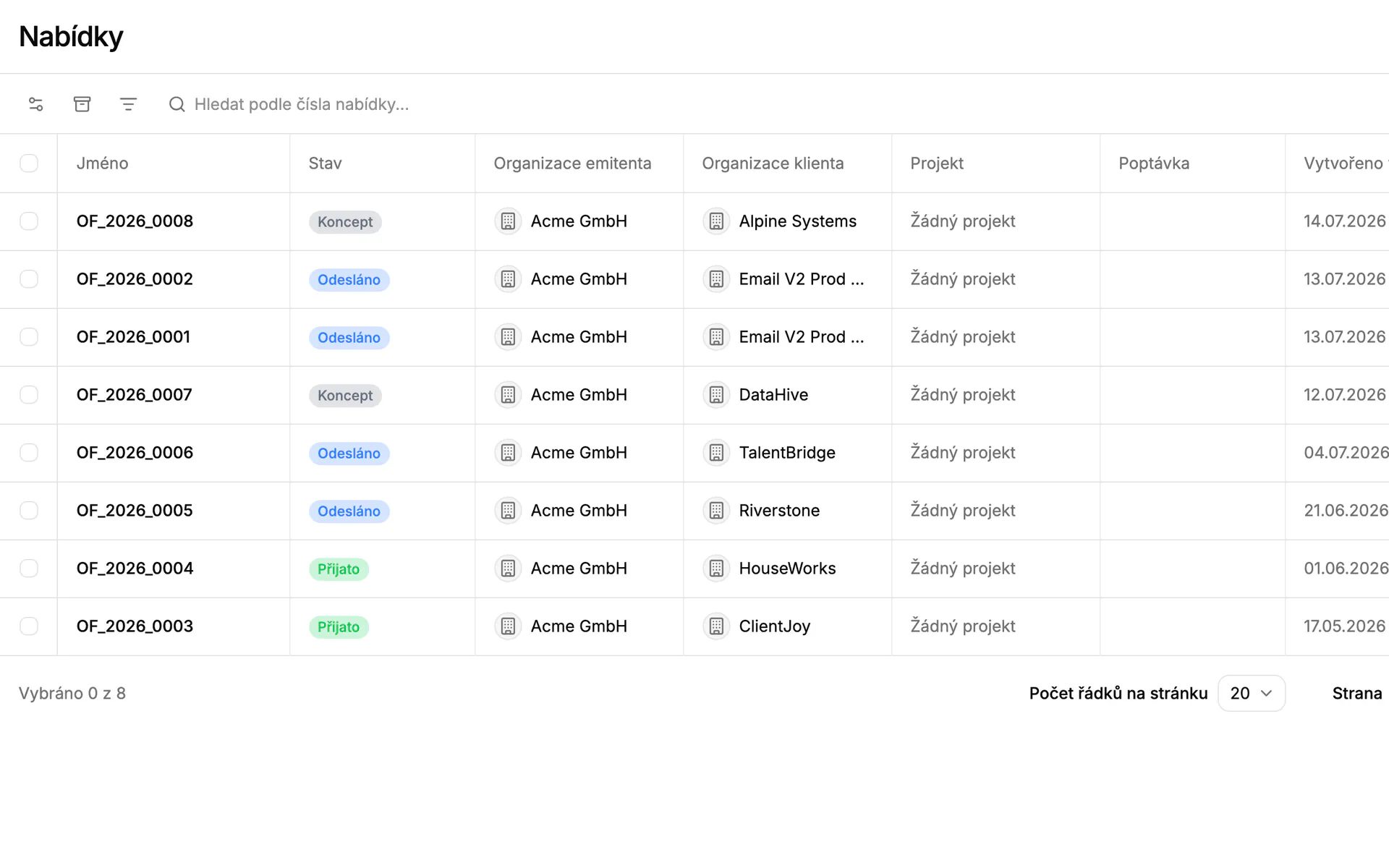Focus the offer number search field
Screen dimensions: 1389x868
coord(302,104)
